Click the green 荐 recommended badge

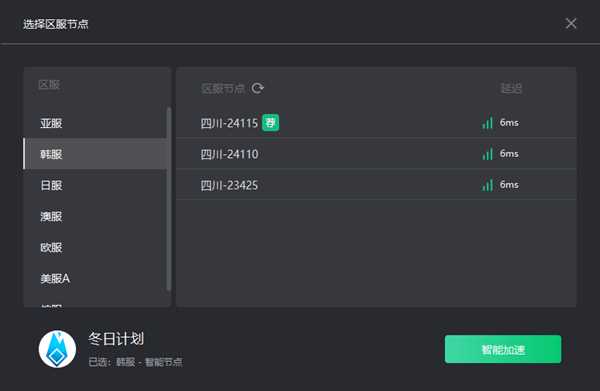click(271, 123)
